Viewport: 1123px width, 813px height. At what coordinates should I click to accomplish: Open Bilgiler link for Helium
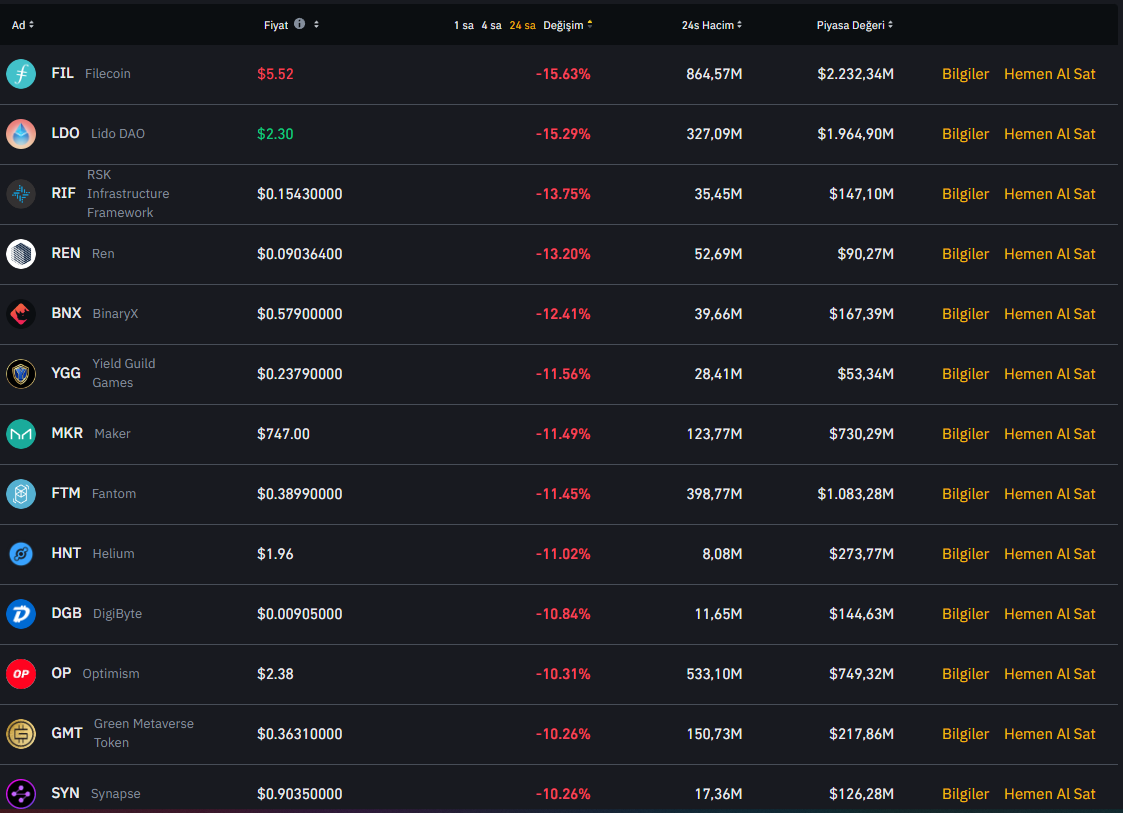click(965, 554)
